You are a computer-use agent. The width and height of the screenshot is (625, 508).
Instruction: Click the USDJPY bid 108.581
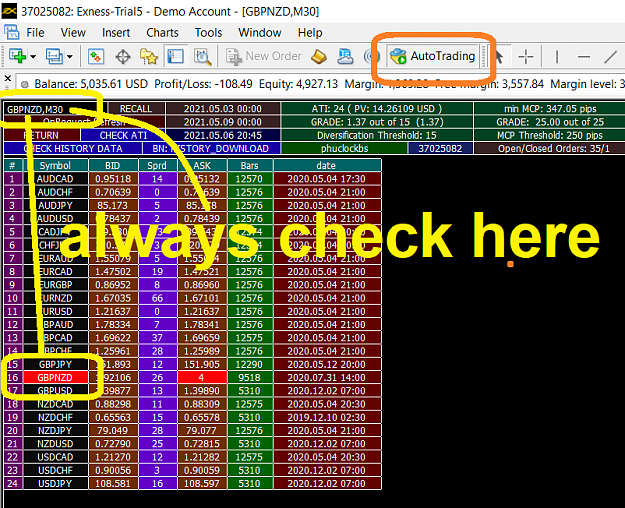click(x=113, y=483)
